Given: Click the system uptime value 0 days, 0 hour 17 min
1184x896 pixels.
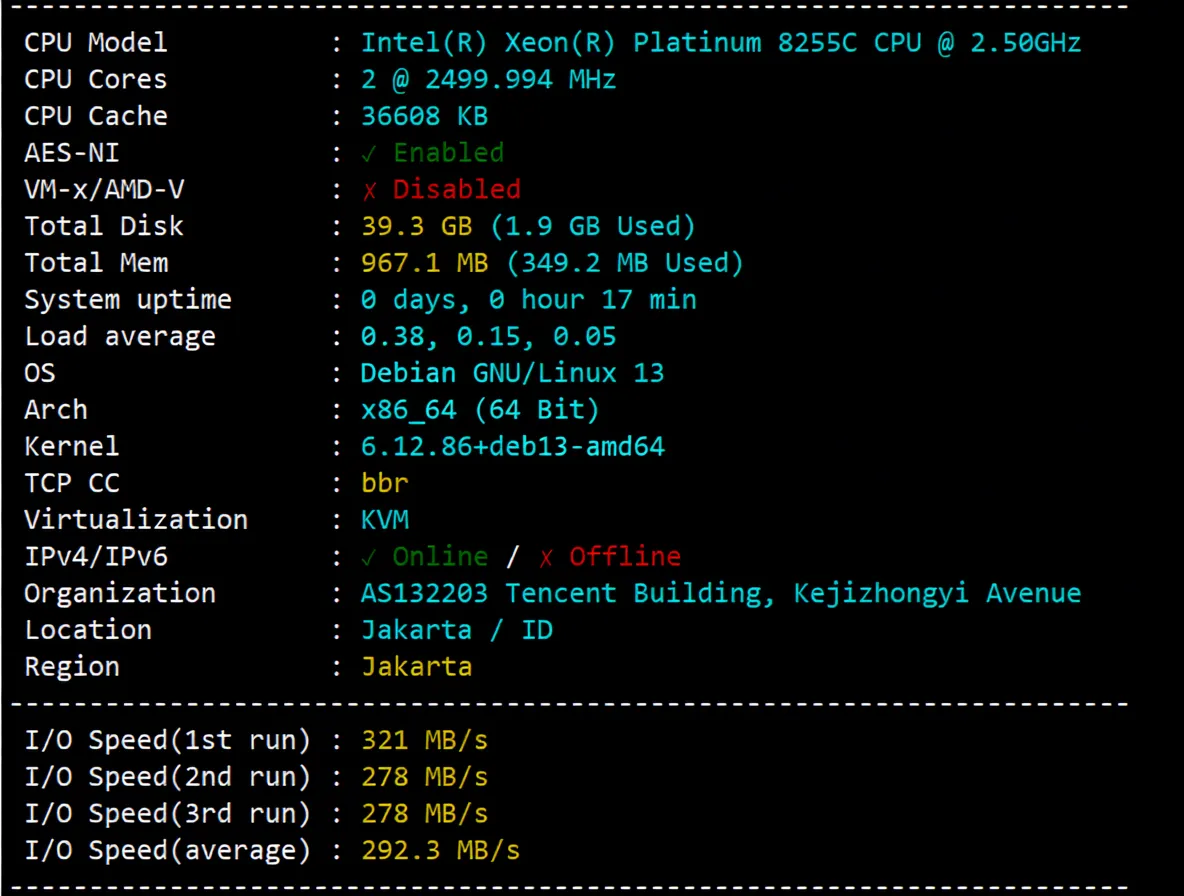Looking at the screenshot, I should click(x=529, y=300).
